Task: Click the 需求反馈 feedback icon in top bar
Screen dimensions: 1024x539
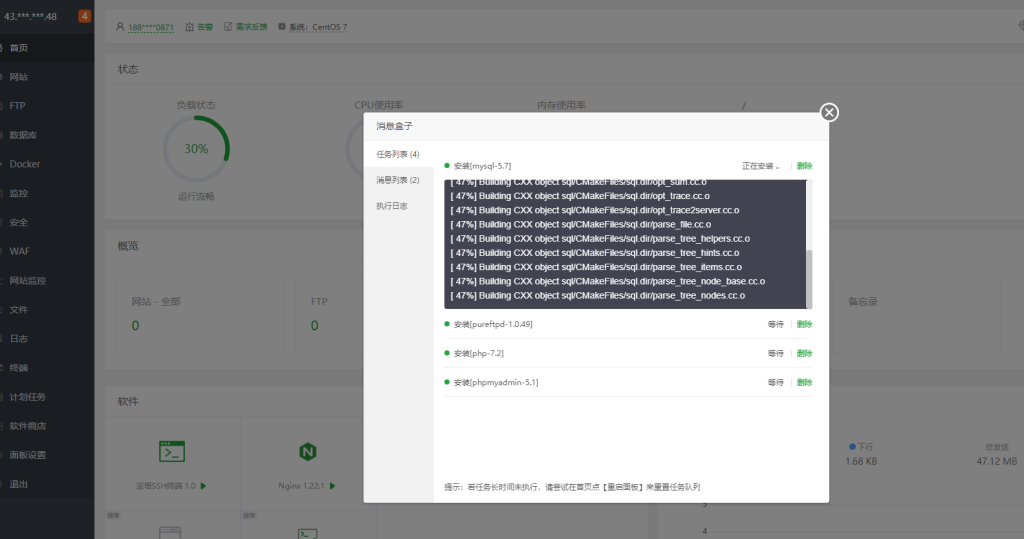Action: (x=228, y=26)
